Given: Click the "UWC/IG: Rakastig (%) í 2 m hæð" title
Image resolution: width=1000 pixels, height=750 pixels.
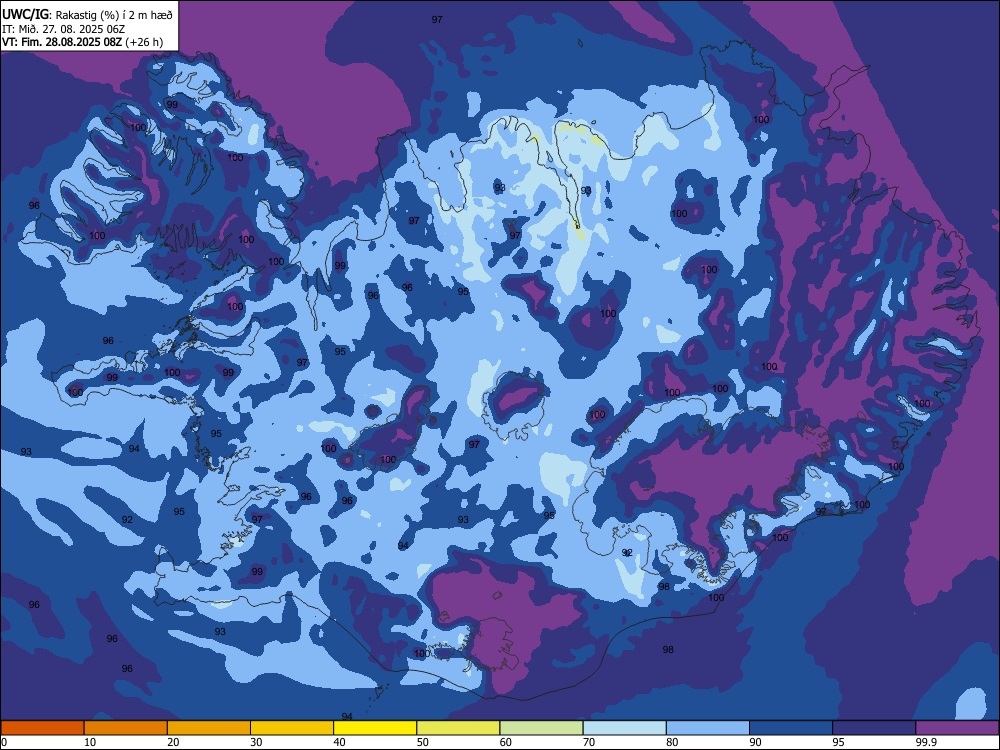Looking at the screenshot, I should tap(87, 15).
